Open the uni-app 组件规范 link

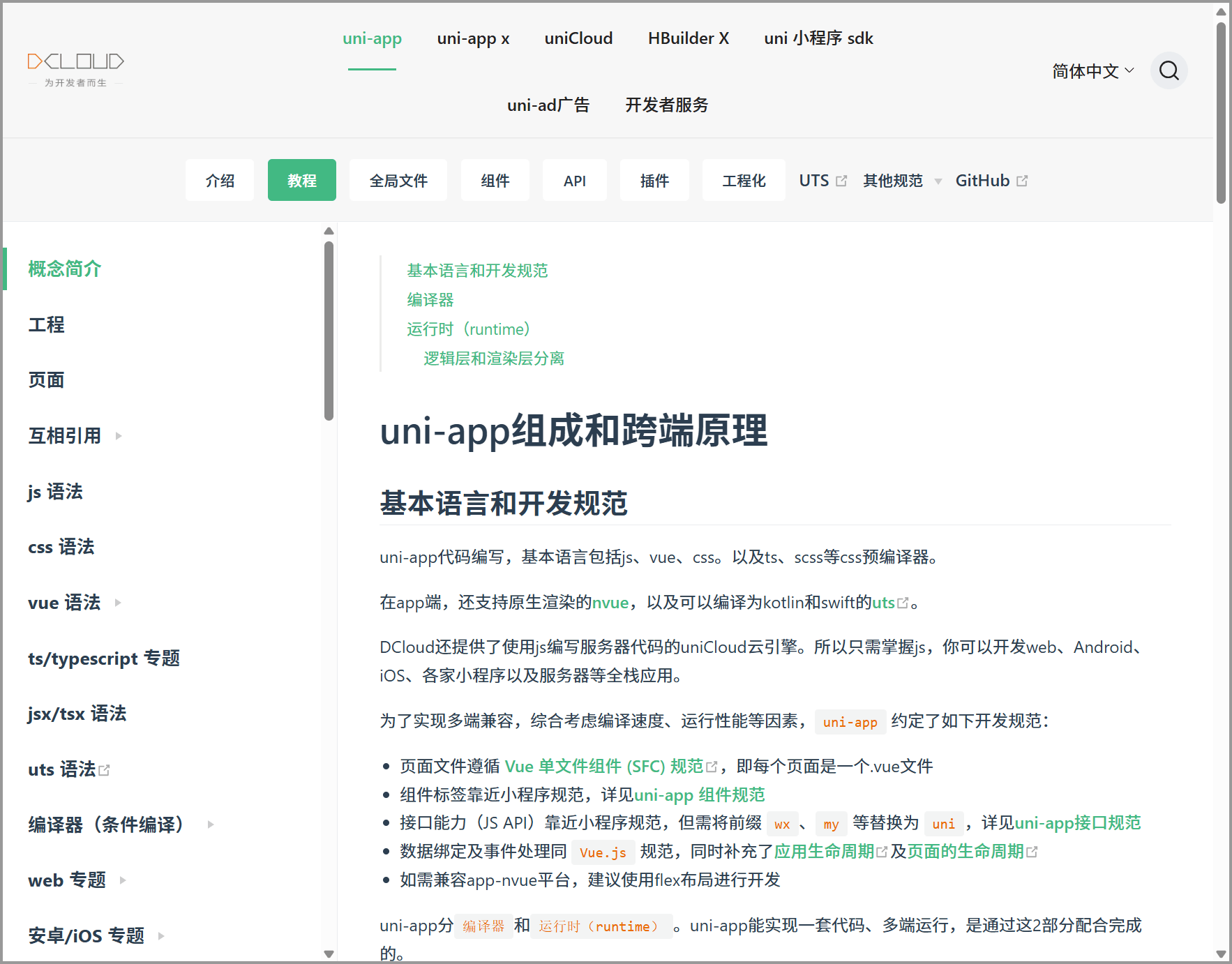tap(699, 795)
